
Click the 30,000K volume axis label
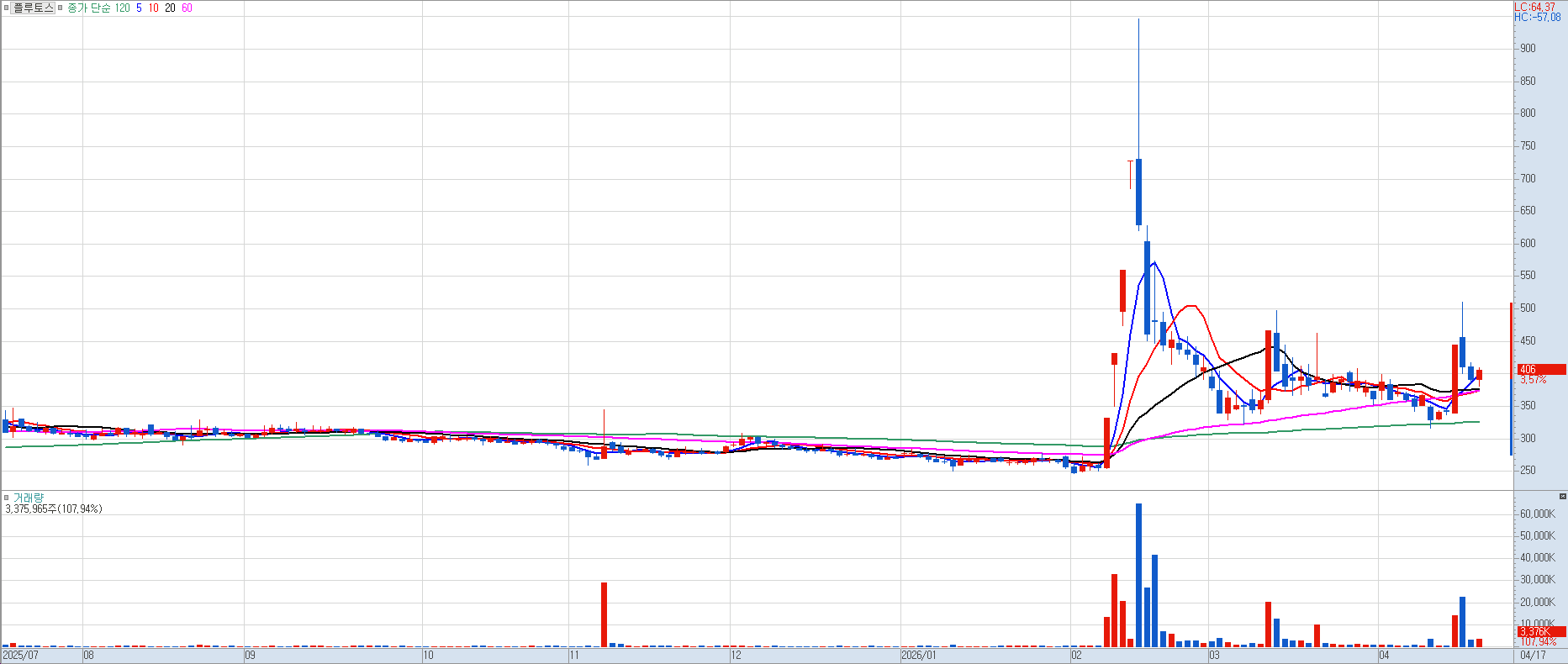coord(1538,579)
